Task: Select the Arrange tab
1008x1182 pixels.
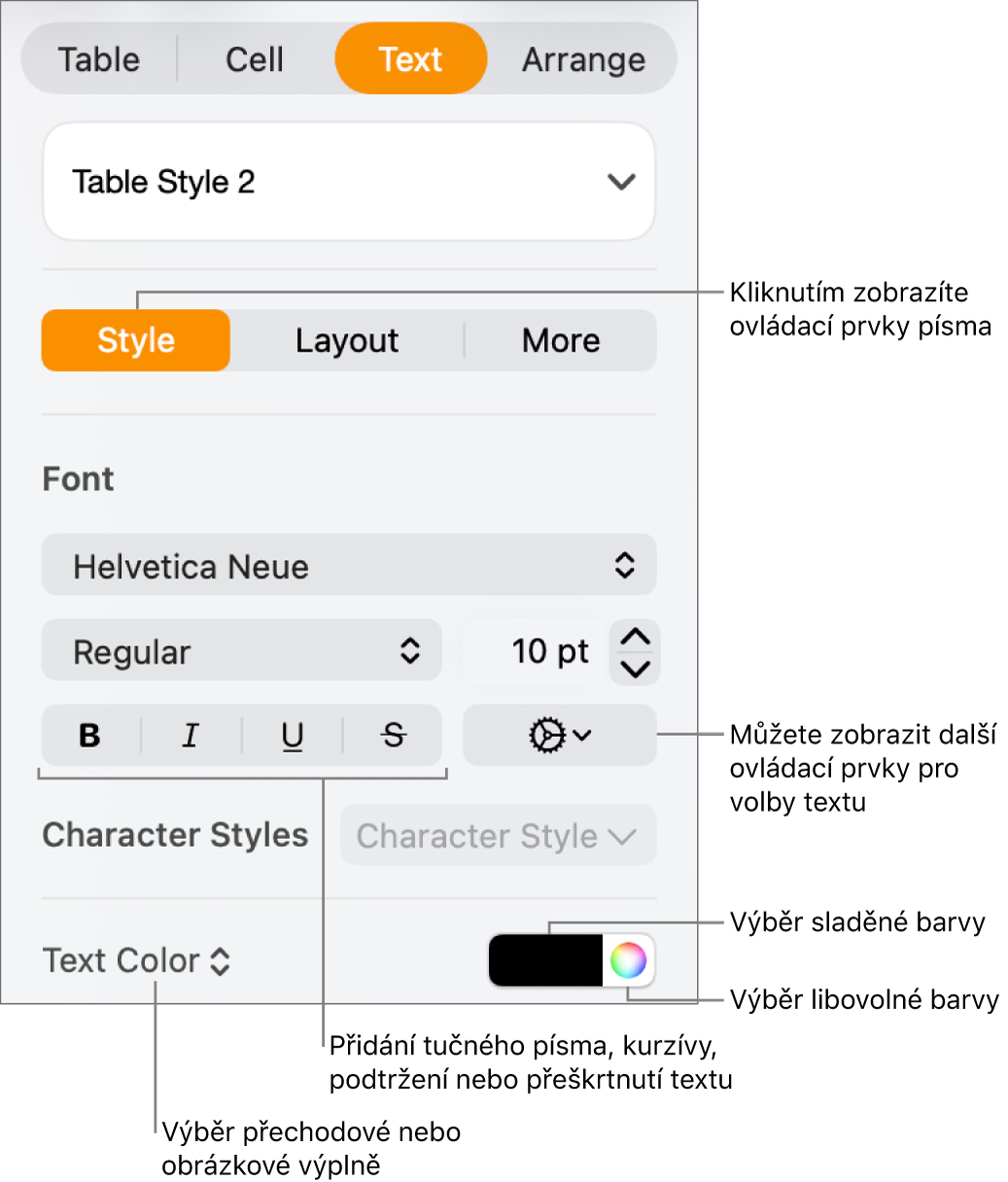Action: [x=583, y=59]
